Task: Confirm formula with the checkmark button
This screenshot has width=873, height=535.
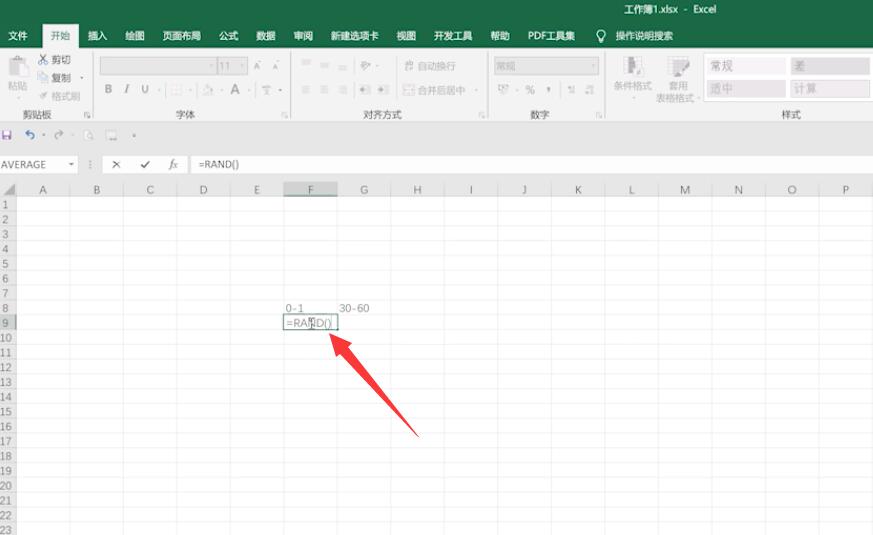Action: 145,164
